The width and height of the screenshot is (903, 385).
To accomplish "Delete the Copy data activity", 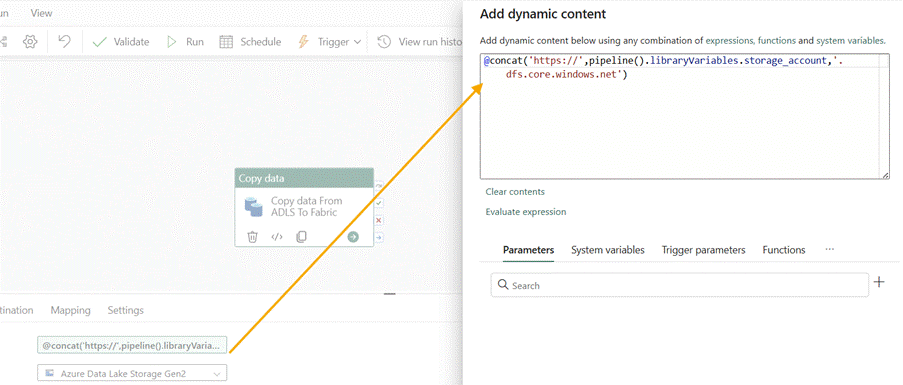I will click(252, 237).
